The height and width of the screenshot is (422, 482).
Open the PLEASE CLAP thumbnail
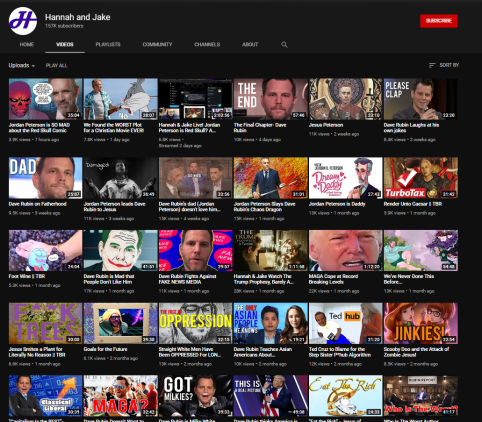click(420, 99)
